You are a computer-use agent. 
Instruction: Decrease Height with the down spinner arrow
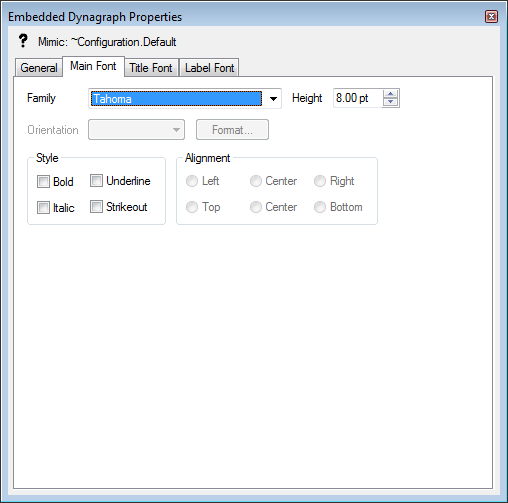coord(390,102)
